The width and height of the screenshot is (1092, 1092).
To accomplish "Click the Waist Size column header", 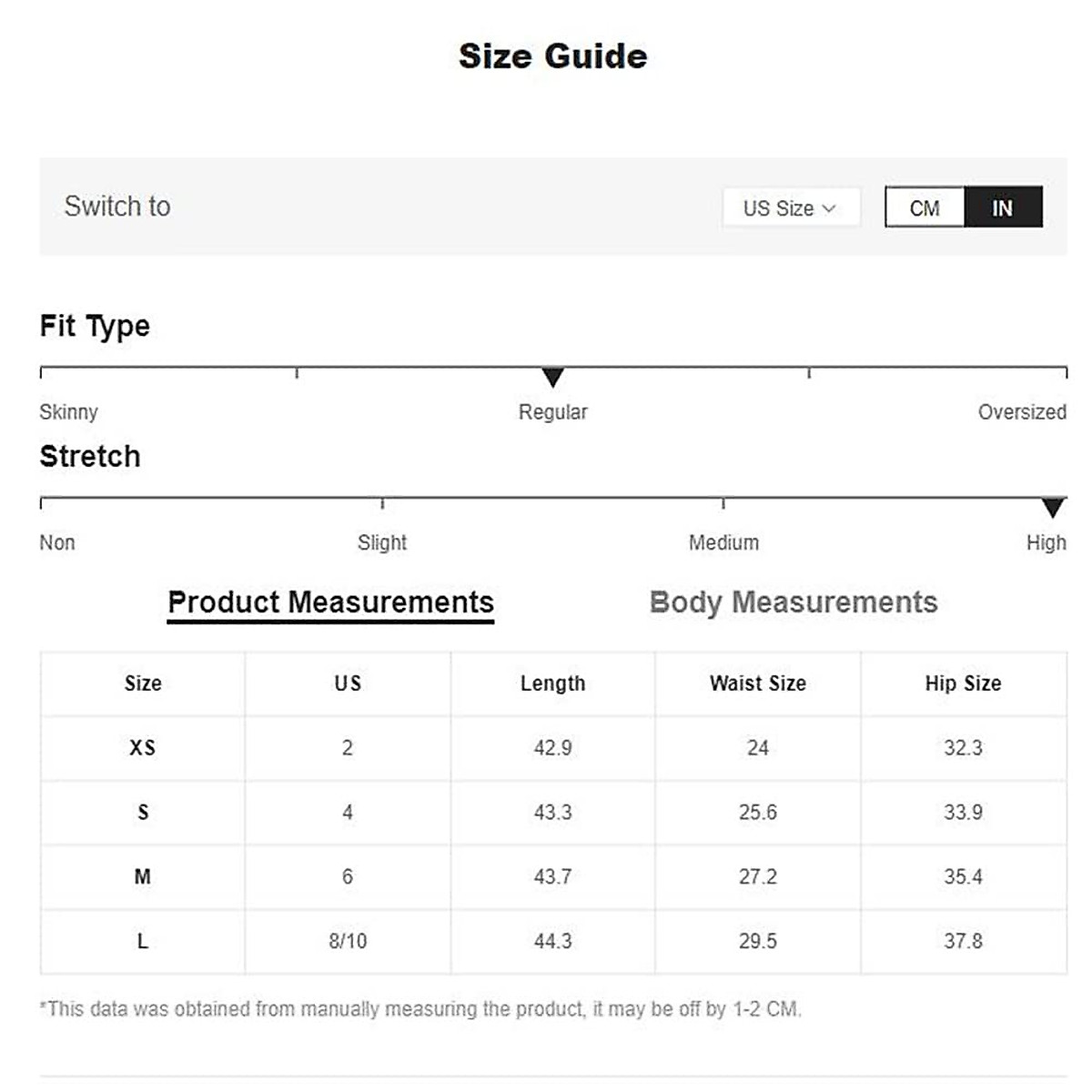I will [758, 683].
